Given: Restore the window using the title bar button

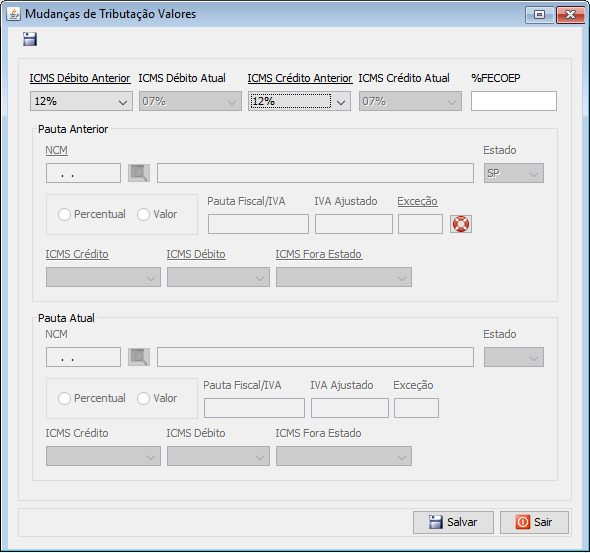Looking at the screenshot, I should pyautogui.click(x=540, y=15).
